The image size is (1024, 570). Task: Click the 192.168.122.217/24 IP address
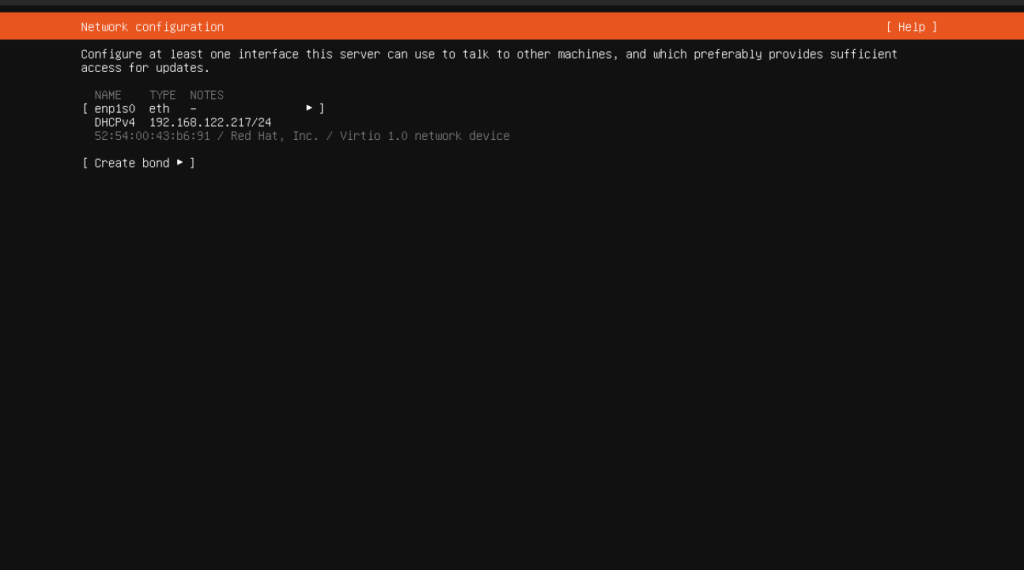pyautogui.click(x=210, y=122)
